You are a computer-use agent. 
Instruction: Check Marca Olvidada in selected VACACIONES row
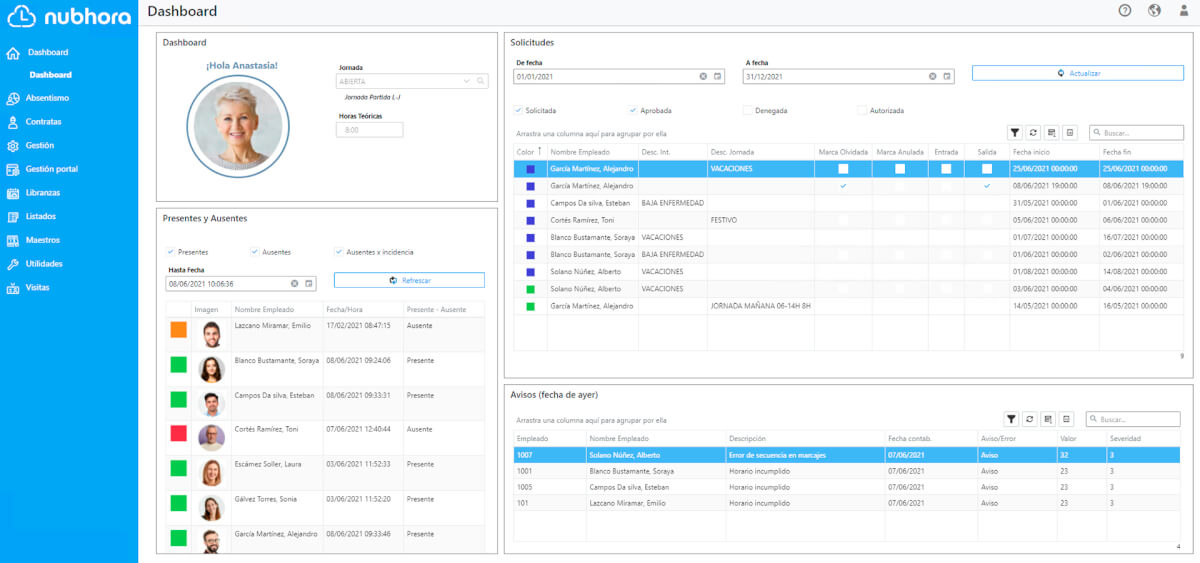coord(843,169)
